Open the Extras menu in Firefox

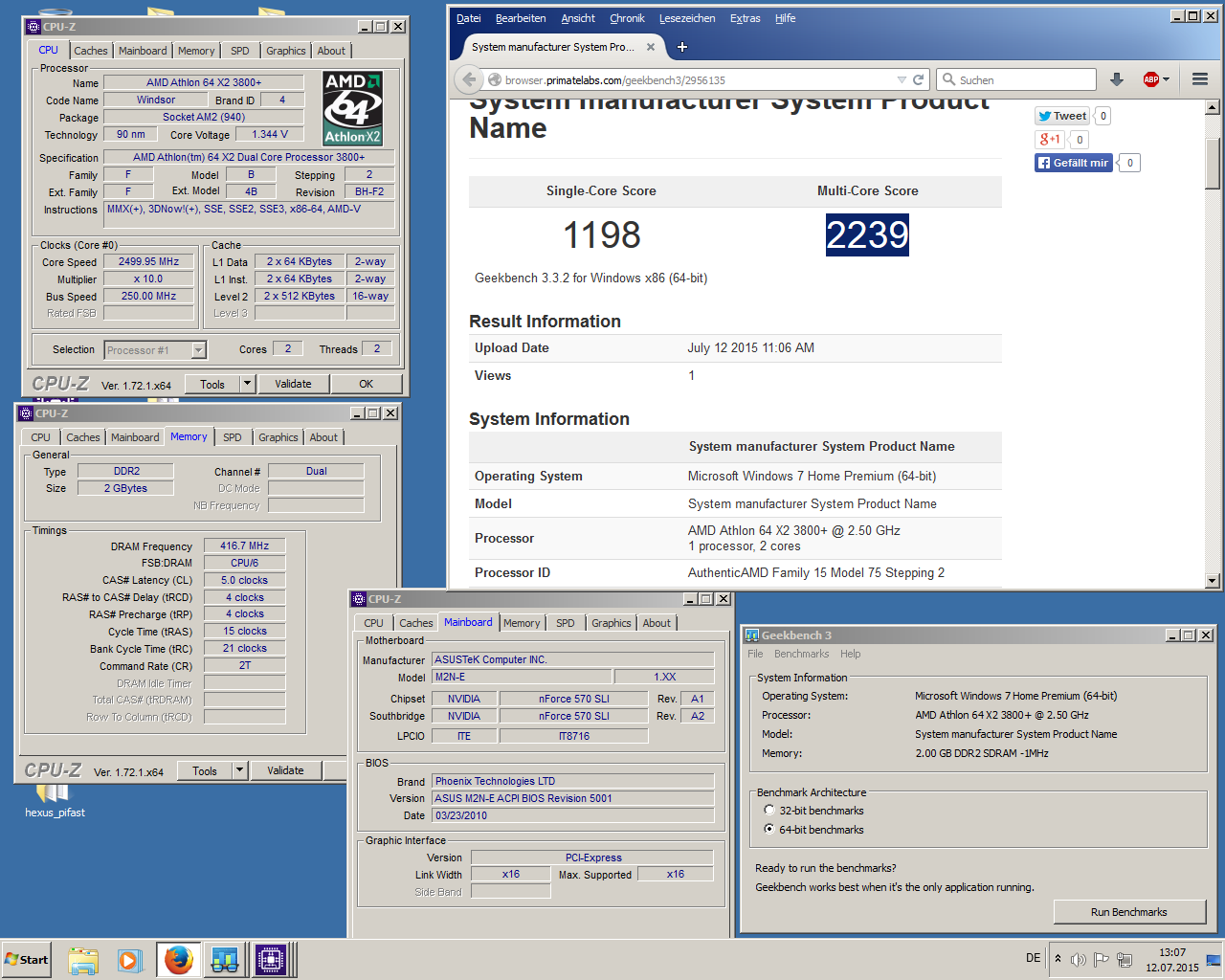pyautogui.click(x=746, y=18)
